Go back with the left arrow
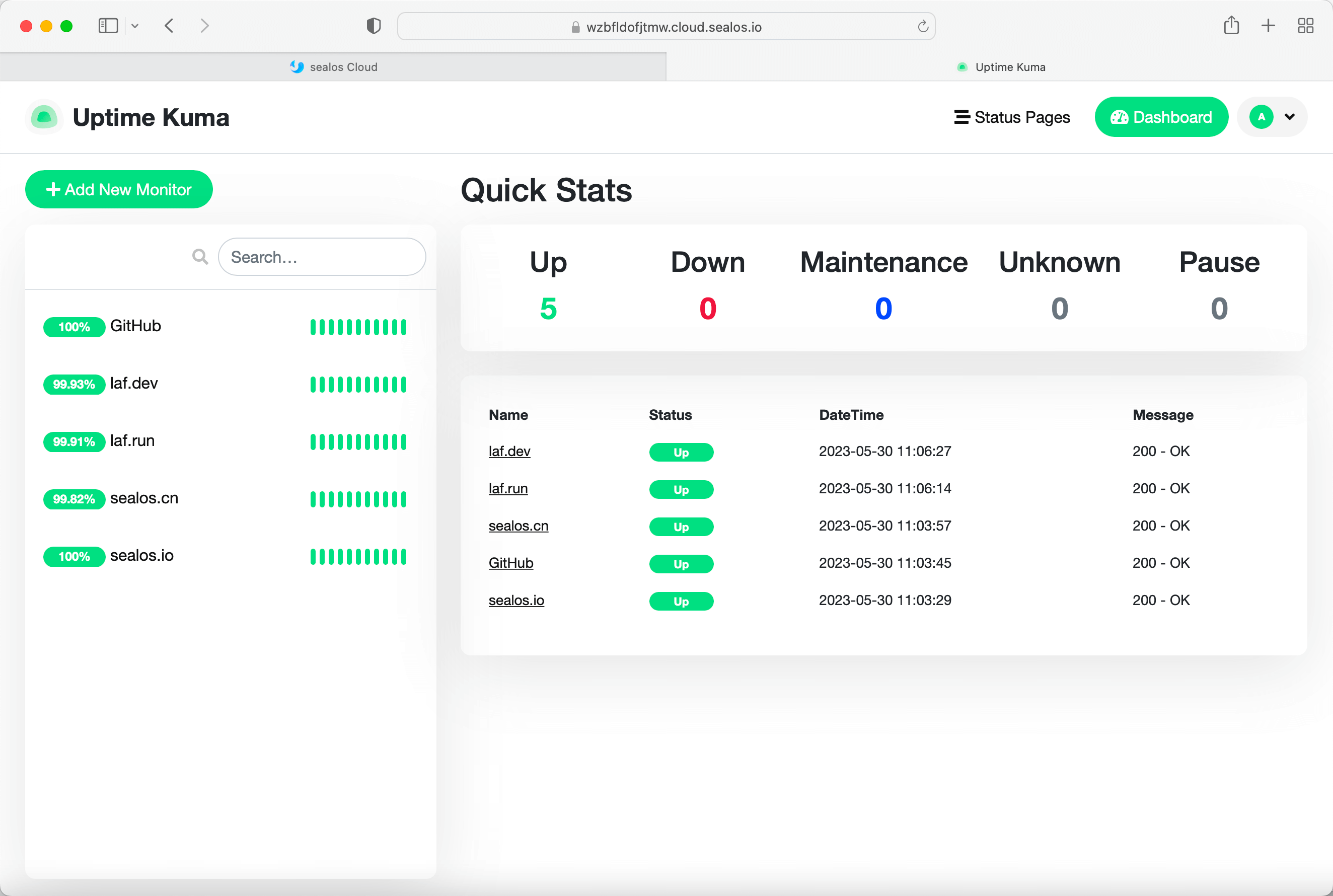The image size is (1333, 896). point(169,26)
